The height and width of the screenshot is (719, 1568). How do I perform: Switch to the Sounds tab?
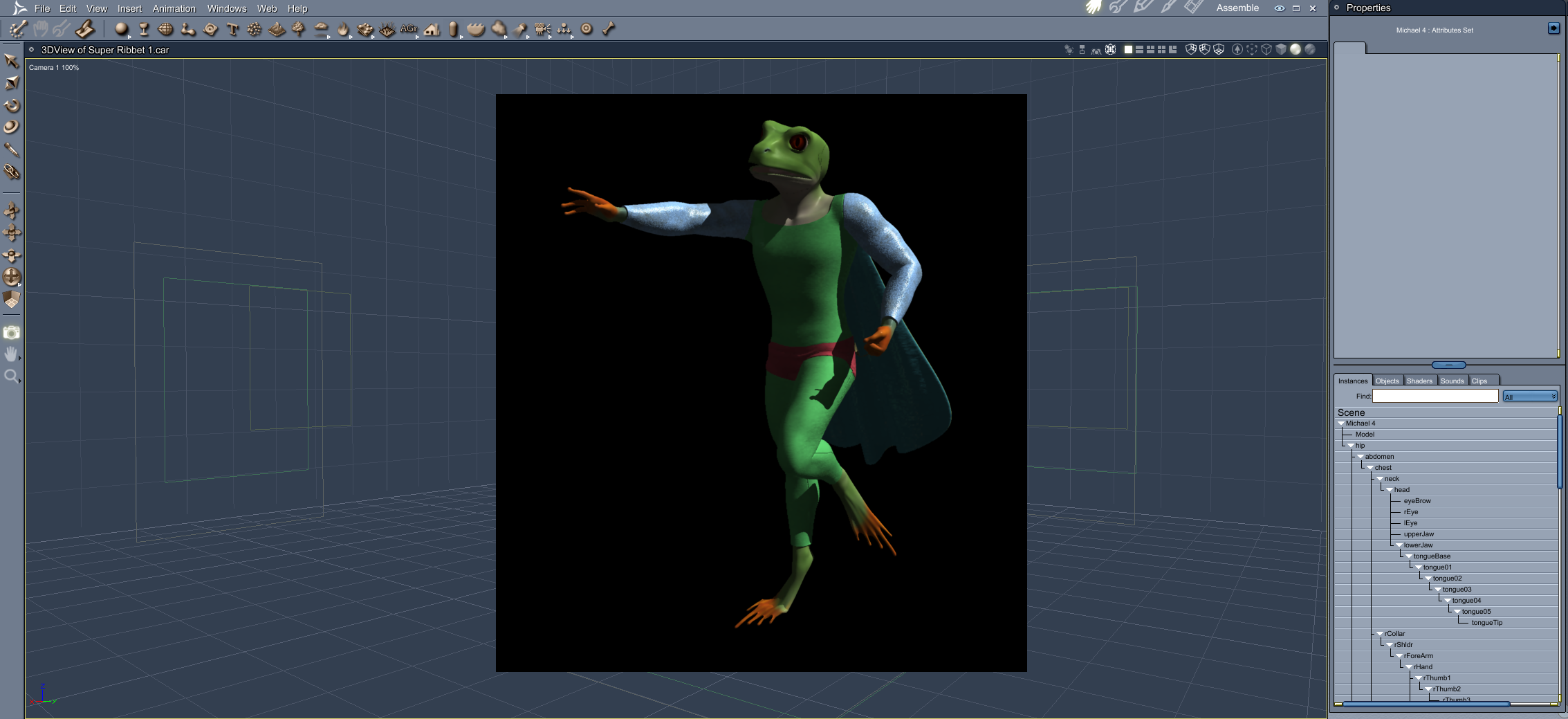(x=1452, y=381)
